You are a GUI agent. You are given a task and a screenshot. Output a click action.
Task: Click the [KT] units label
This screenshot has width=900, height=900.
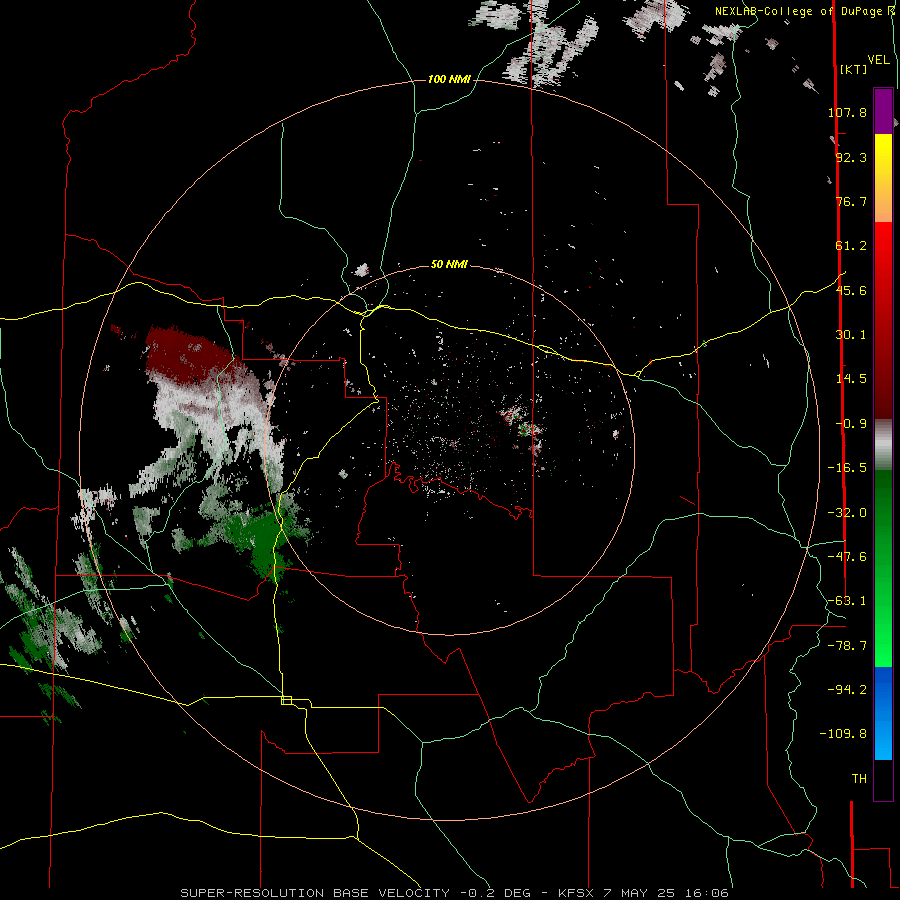pyautogui.click(x=853, y=69)
